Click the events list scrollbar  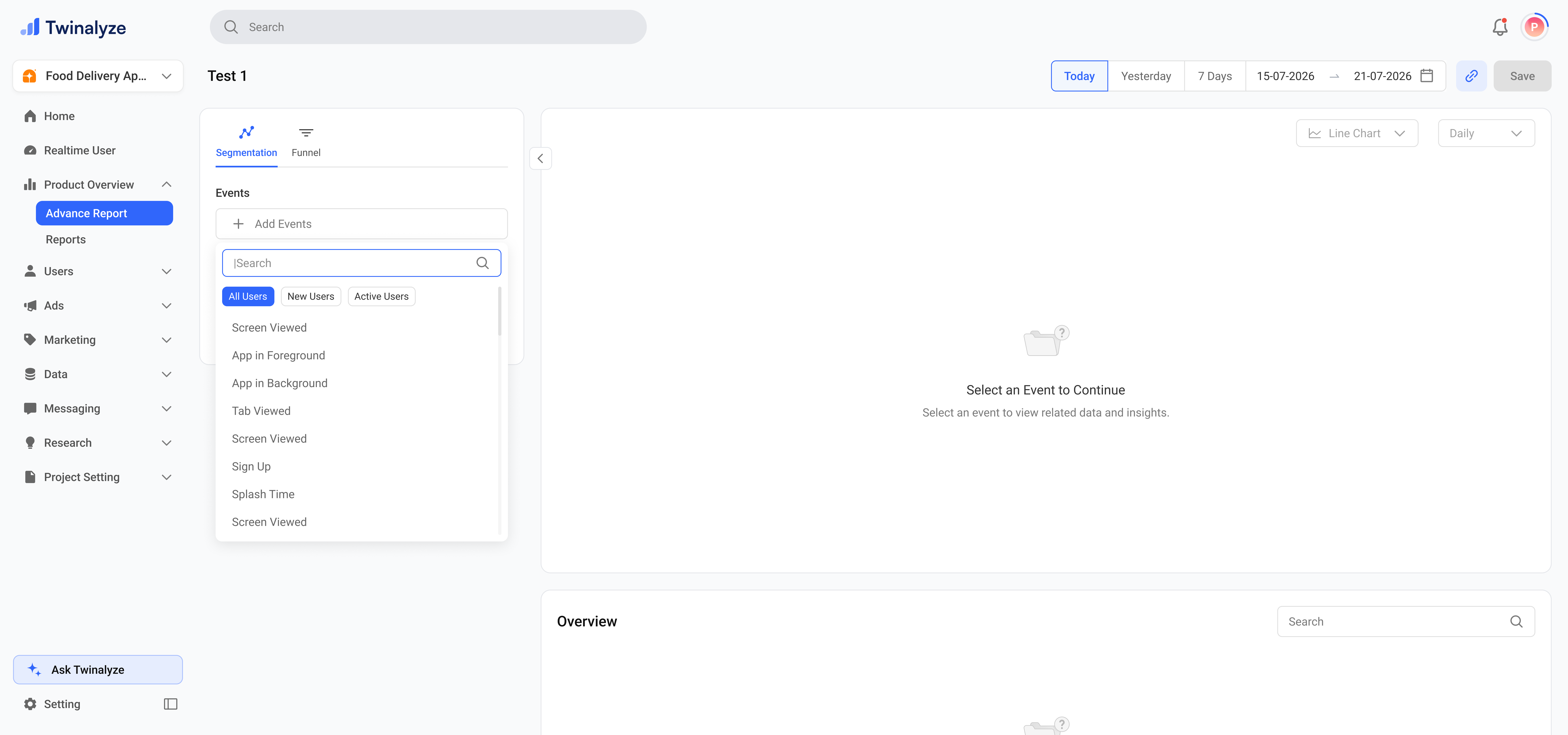pos(500,312)
